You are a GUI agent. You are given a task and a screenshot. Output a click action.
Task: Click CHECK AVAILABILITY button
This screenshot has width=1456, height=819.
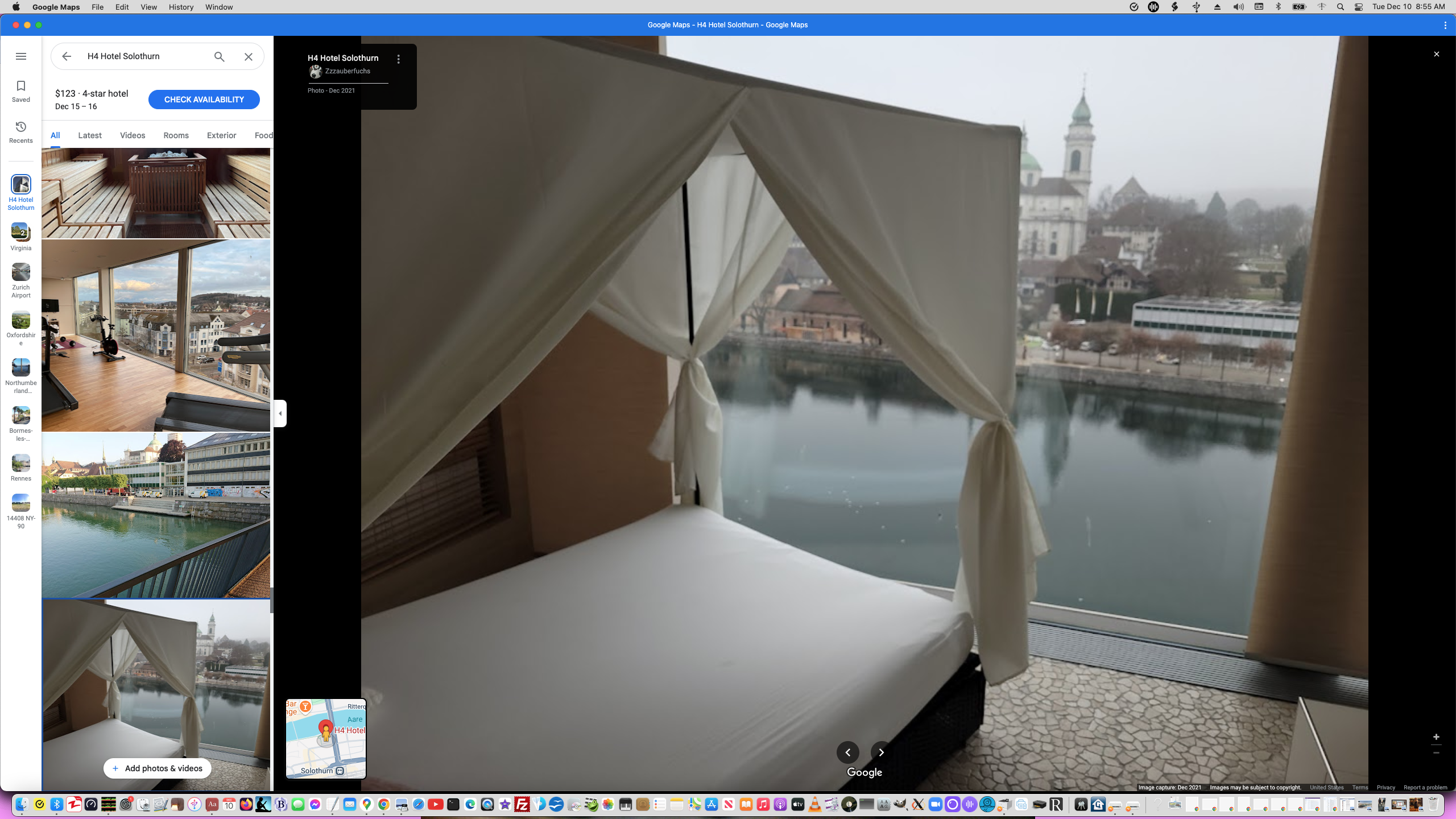point(204,100)
